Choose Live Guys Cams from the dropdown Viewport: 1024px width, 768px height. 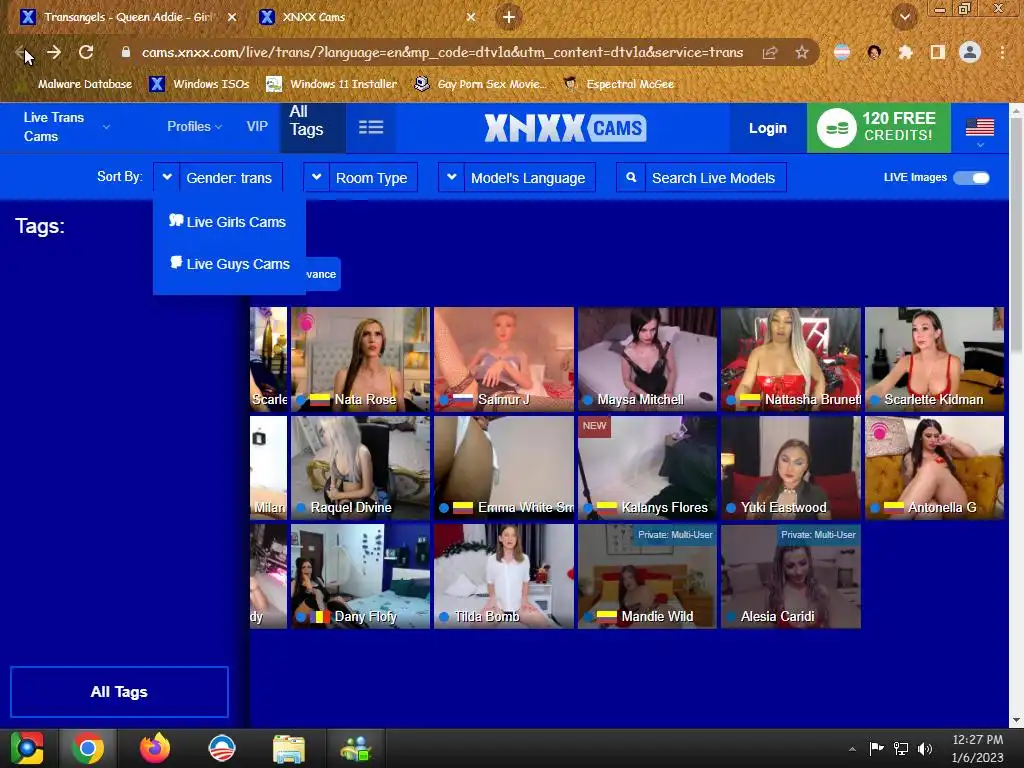[x=230, y=263]
